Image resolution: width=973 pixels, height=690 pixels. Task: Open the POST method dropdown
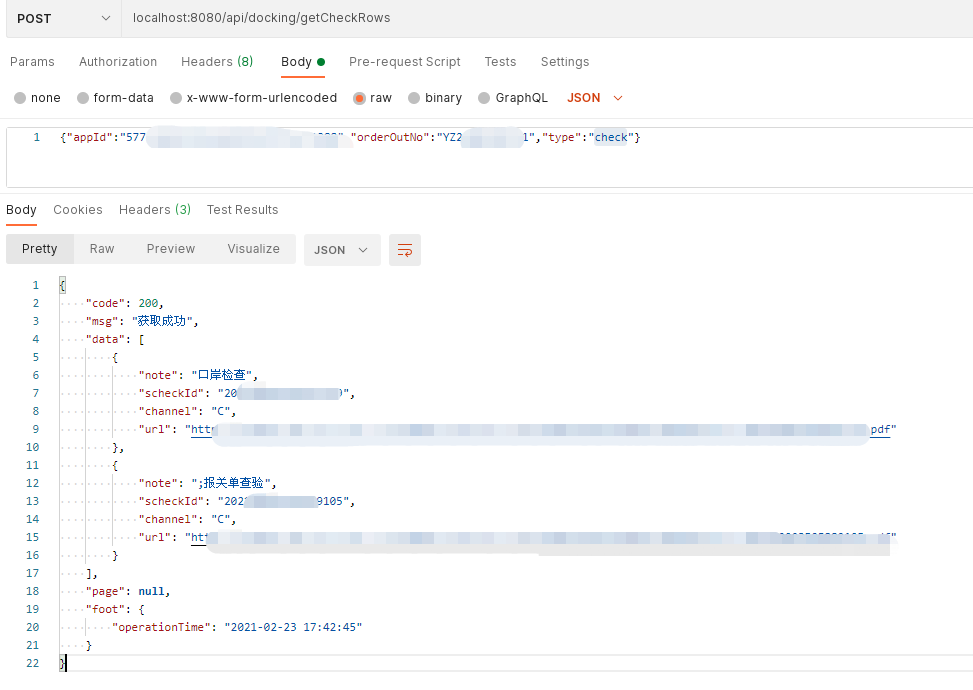pyautogui.click(x=62, y=18)
